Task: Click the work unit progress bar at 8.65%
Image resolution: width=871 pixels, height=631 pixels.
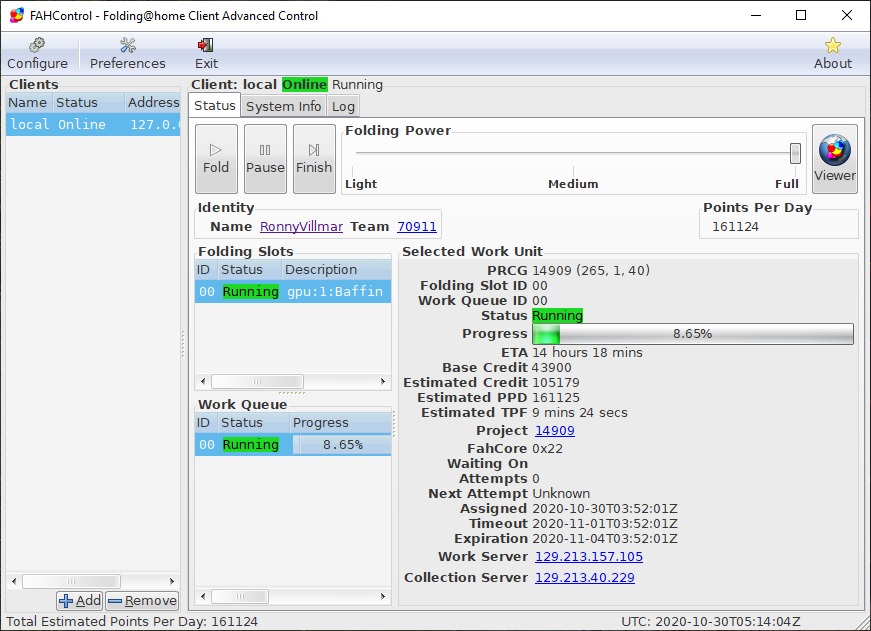Action: tap(693, 334)
